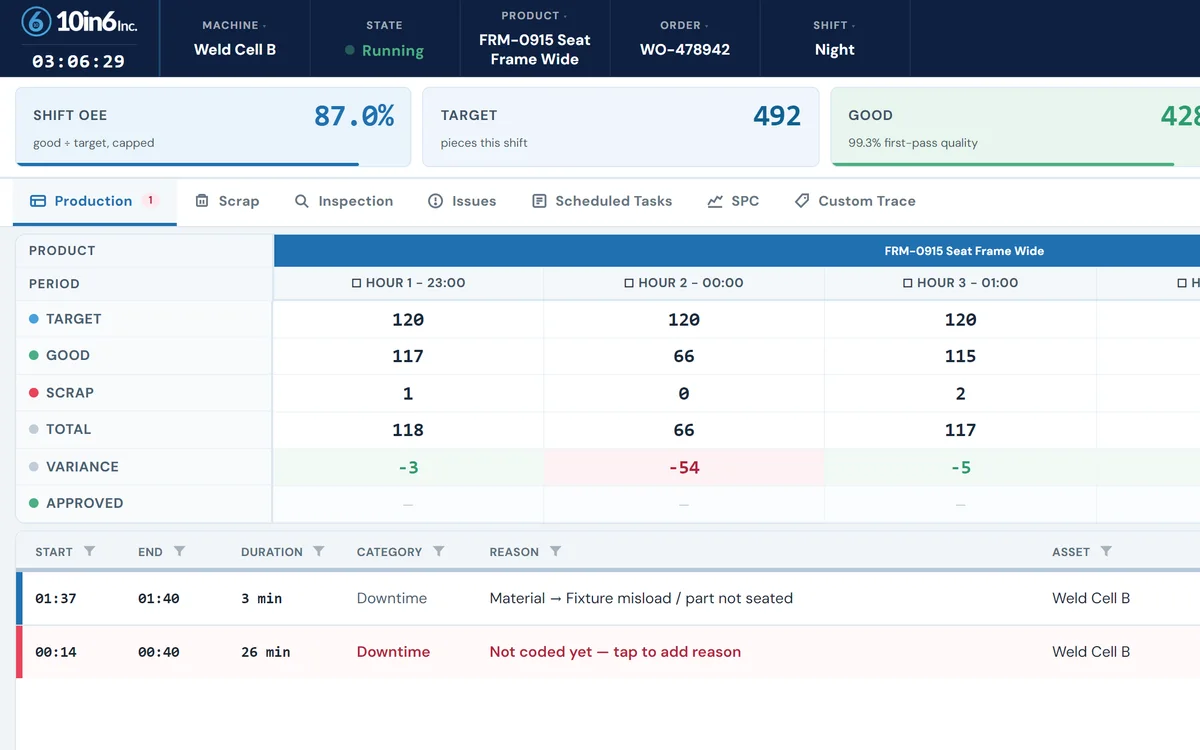Open the Order selector WO-478942
Image resolution: width=1200 pixels, height=750 pixels.
(x=685, y=38)
